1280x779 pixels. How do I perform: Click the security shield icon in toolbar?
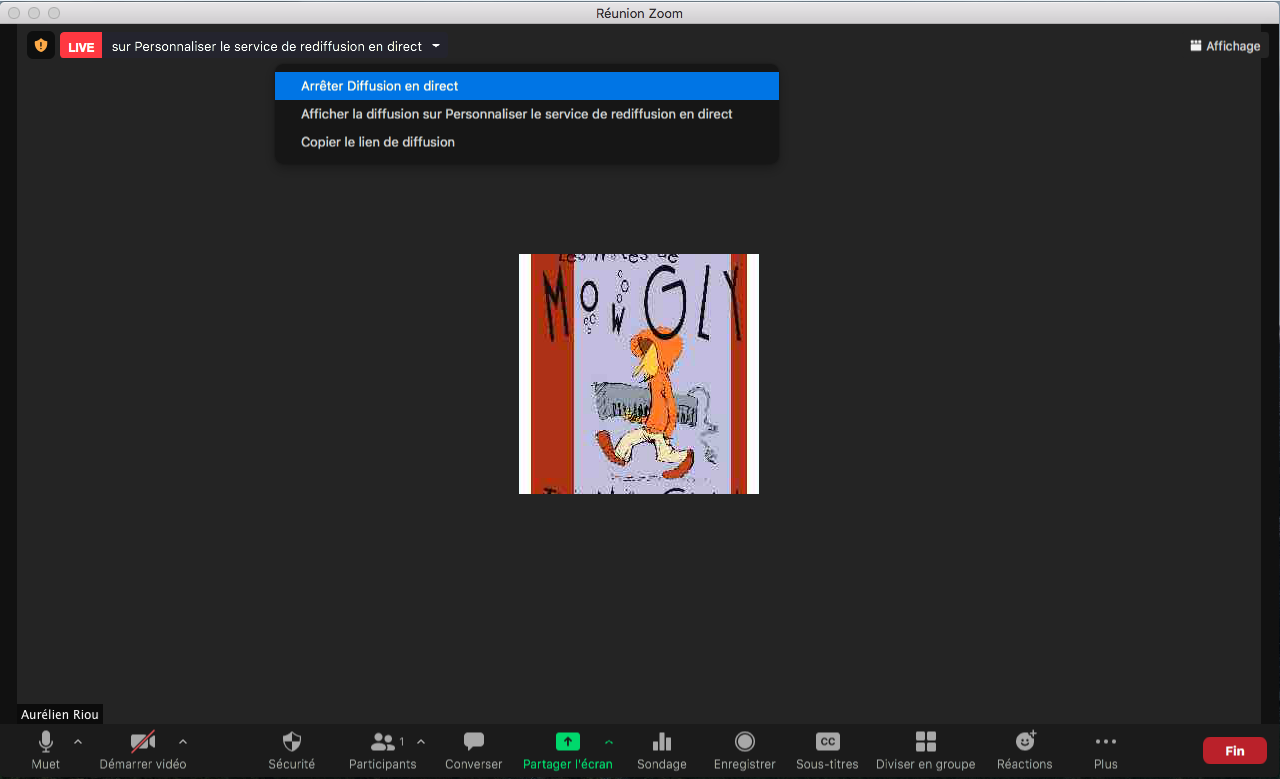click(291, 742)
